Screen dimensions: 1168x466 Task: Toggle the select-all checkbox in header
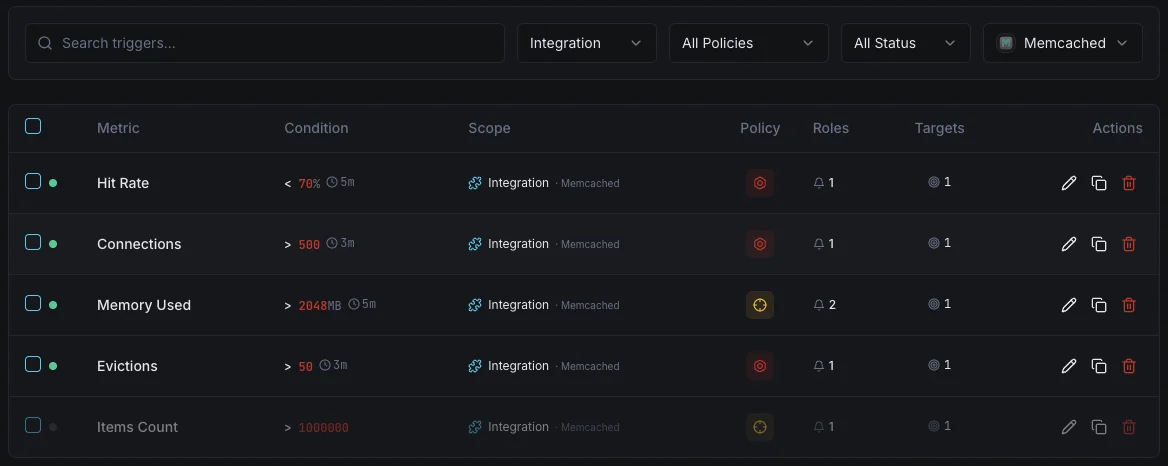[33, 127]
